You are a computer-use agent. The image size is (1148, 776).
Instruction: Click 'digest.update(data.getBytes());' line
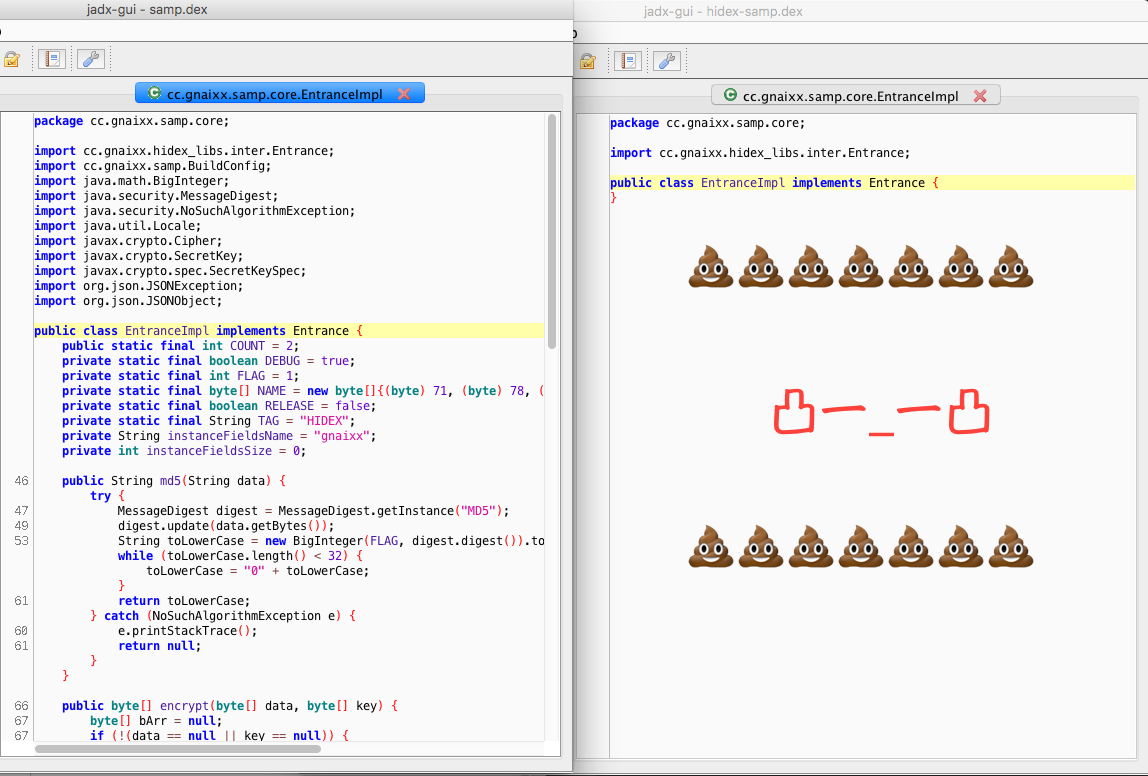[x=226, y=526]
